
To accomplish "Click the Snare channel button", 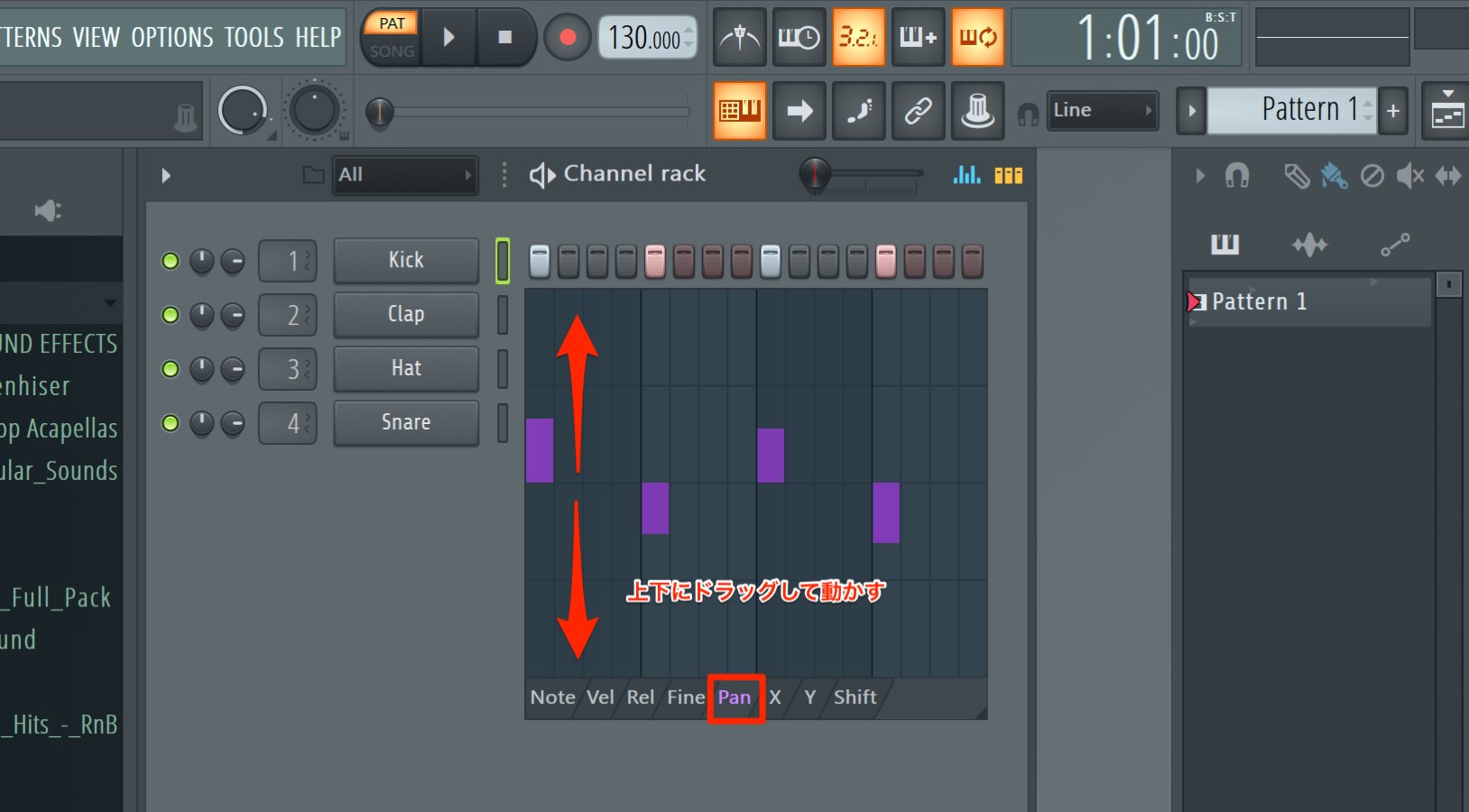I will 406,423.
